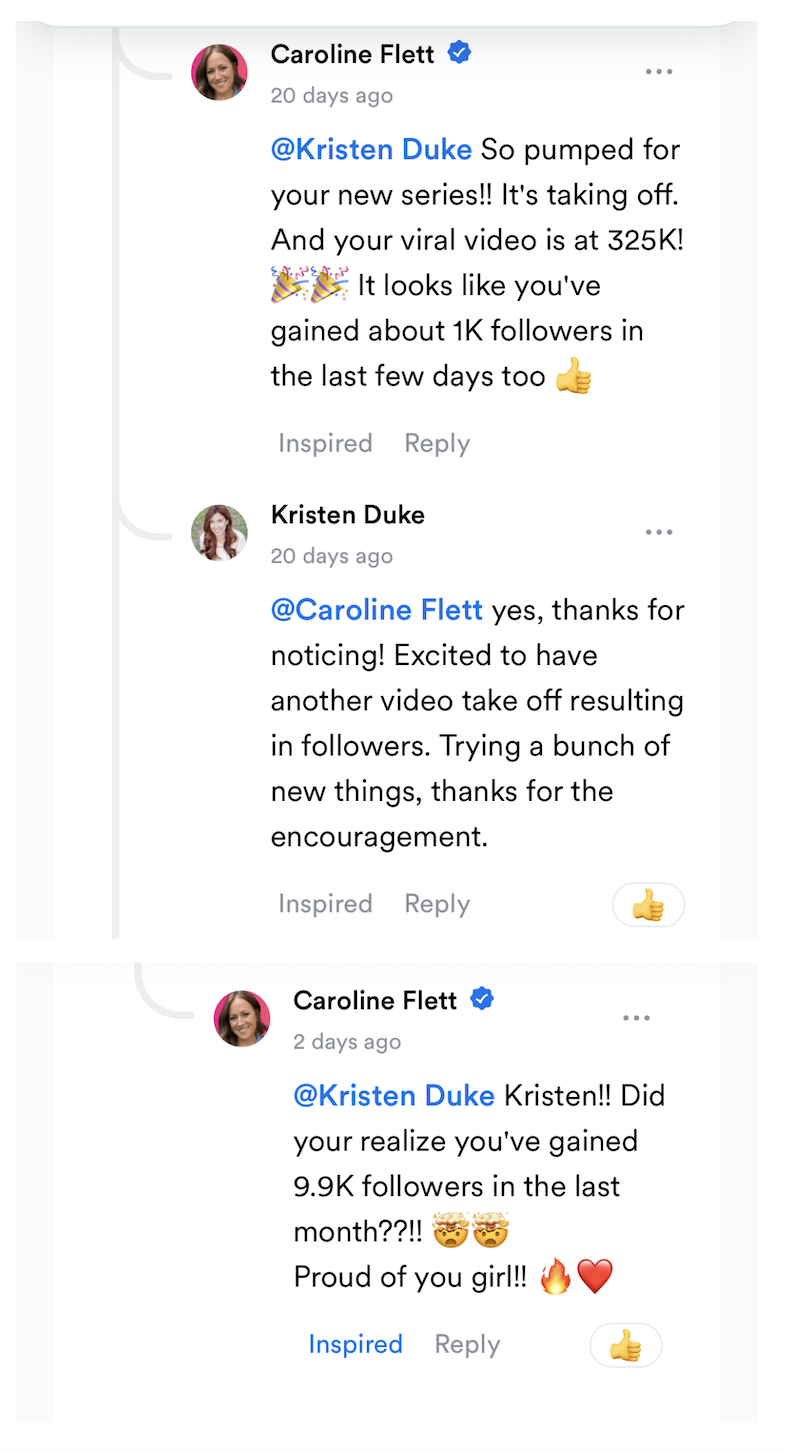Open @Kristen Duke mention in the bottom comment
This screenshot has height=1450, width=788.
pyautogui.click(x=394, y=1096)
